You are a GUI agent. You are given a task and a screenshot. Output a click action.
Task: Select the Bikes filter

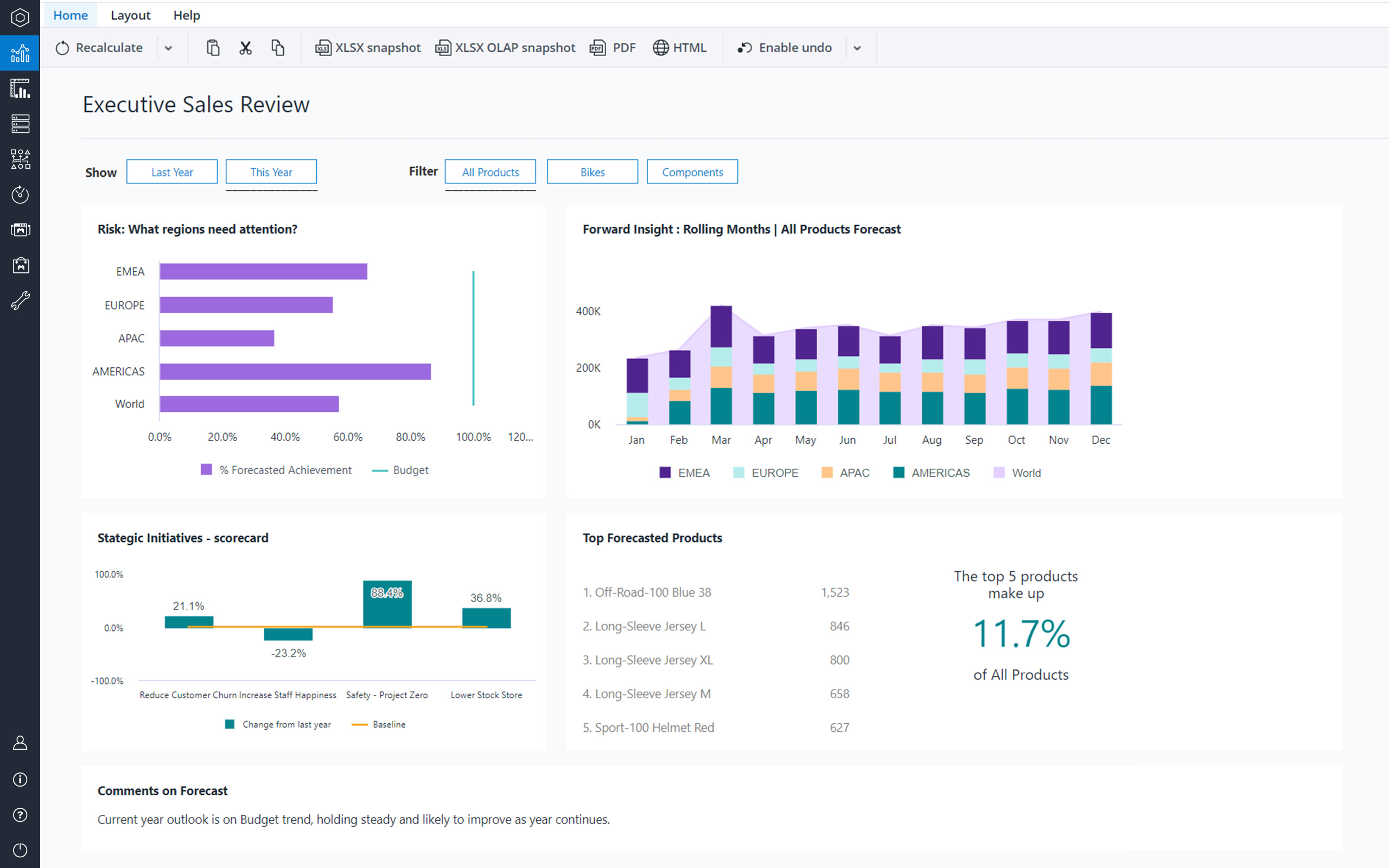pyautogui.click(x=592, y=172)
